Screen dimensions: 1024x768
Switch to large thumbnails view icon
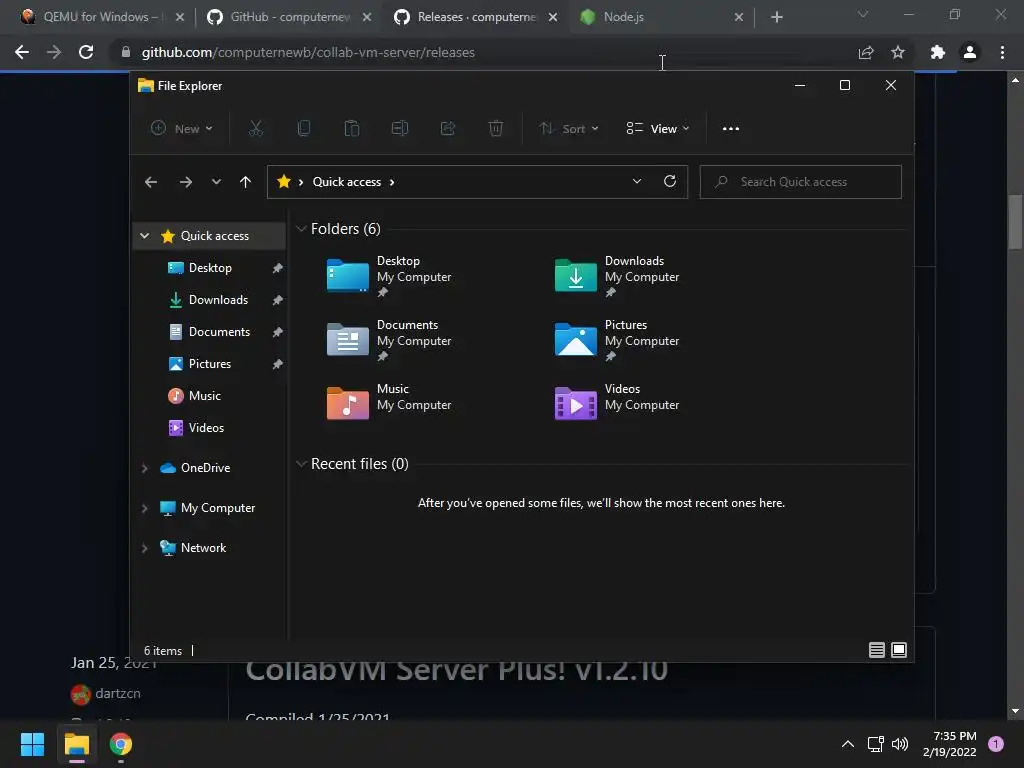point(899,650)
